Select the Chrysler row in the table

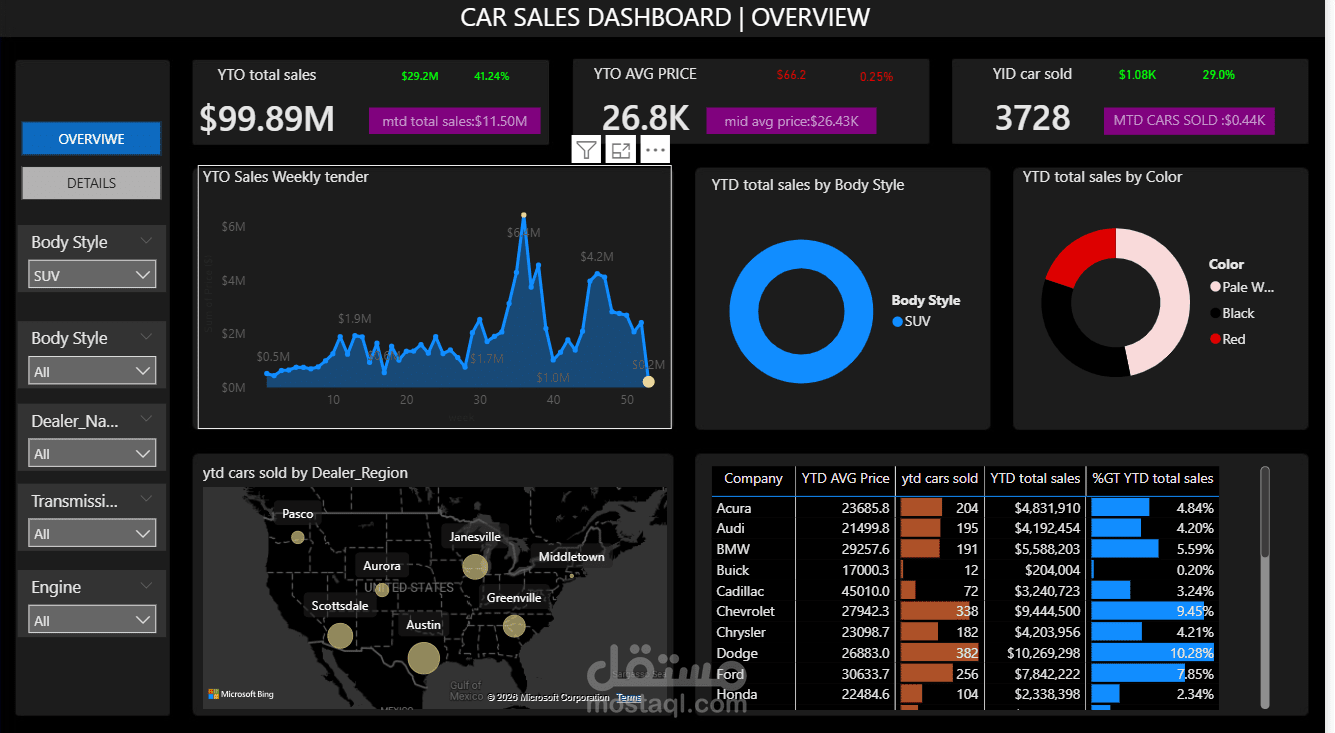coord(965,632)
